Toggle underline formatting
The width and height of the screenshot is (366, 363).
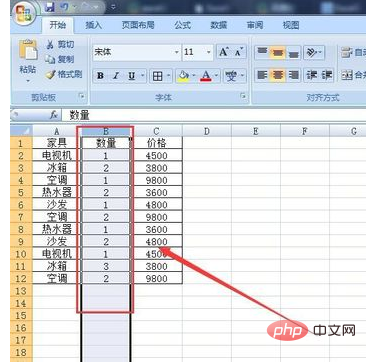[x=132, y=76]
